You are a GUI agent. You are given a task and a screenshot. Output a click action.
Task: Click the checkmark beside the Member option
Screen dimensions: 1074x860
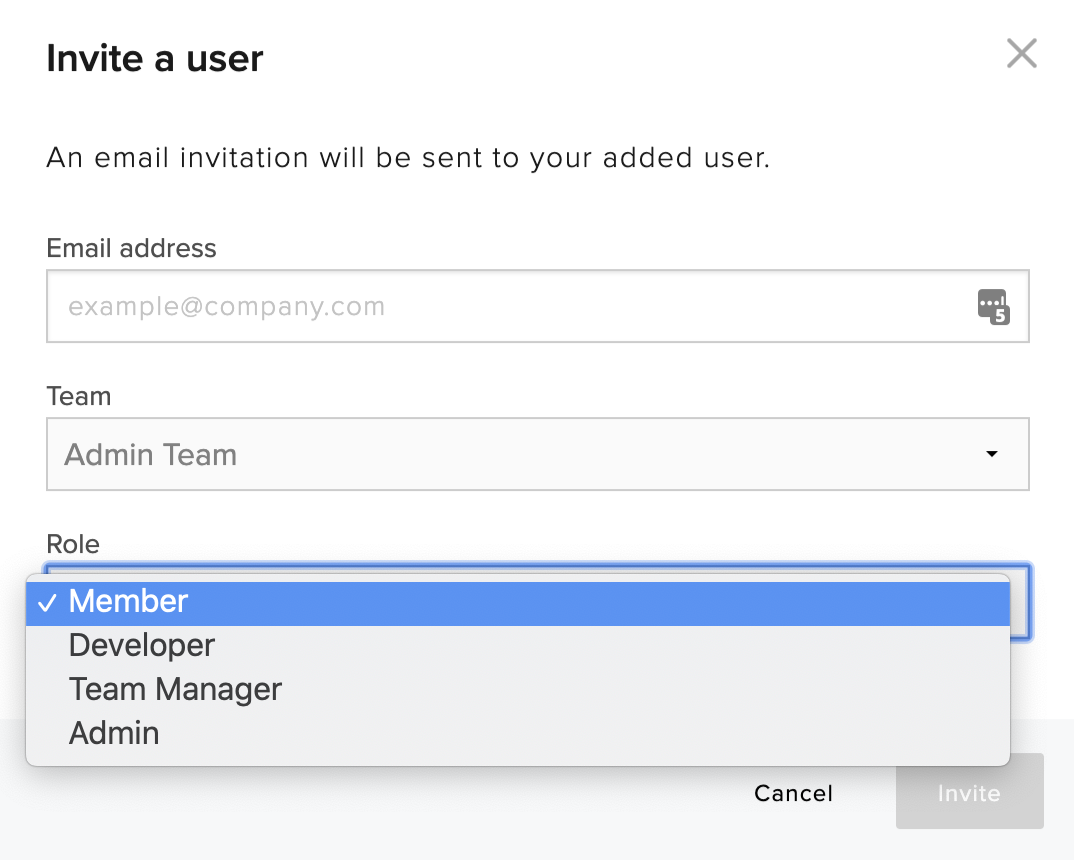(x=47, y=603)
